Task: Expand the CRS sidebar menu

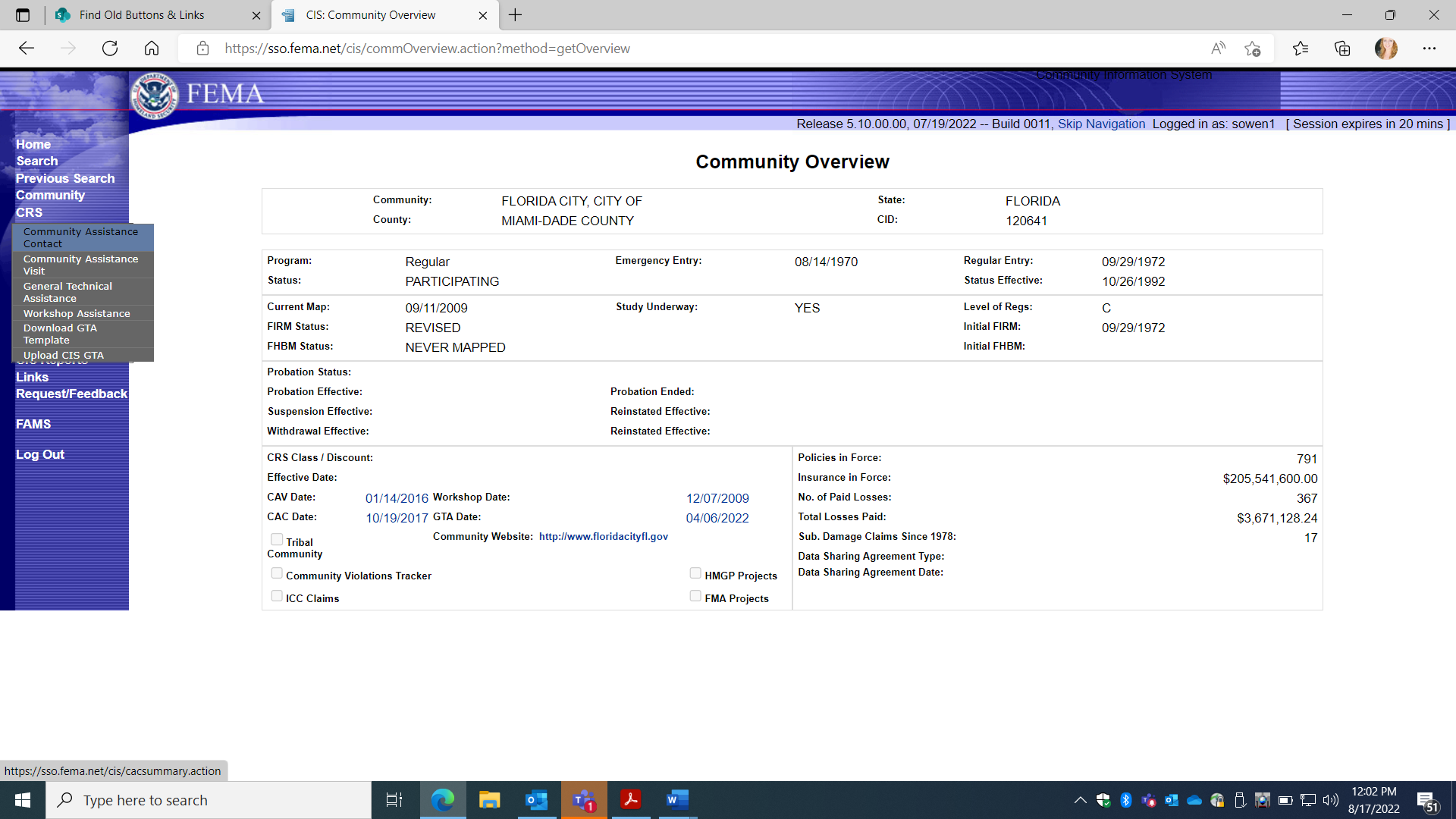Action: click(30, 212)
